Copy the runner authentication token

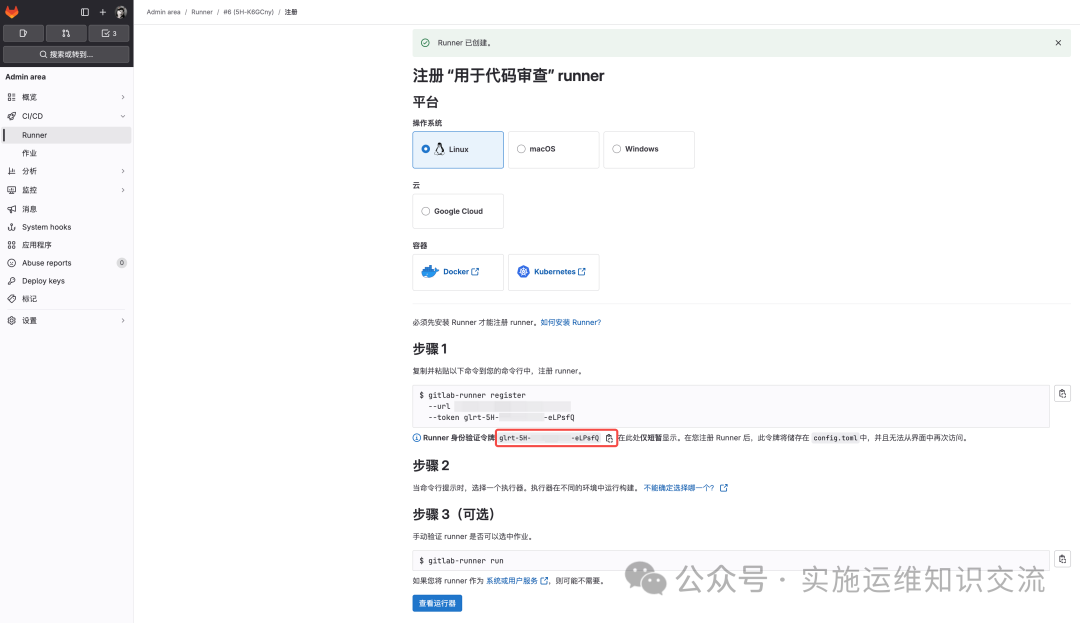point(608,438)
